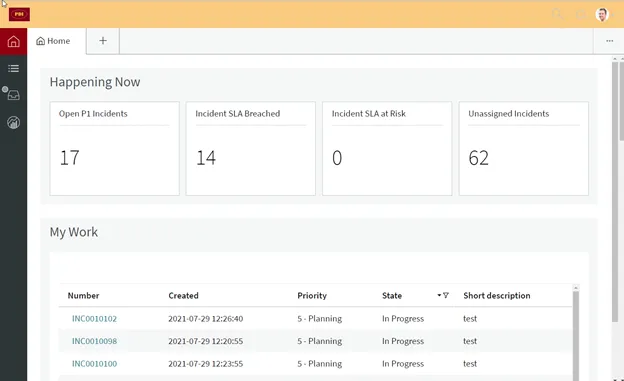Image resolution: width=624 pixels, height=381 pixels.
Task: Sort by the Priority column header
Action: pos(312,295)
